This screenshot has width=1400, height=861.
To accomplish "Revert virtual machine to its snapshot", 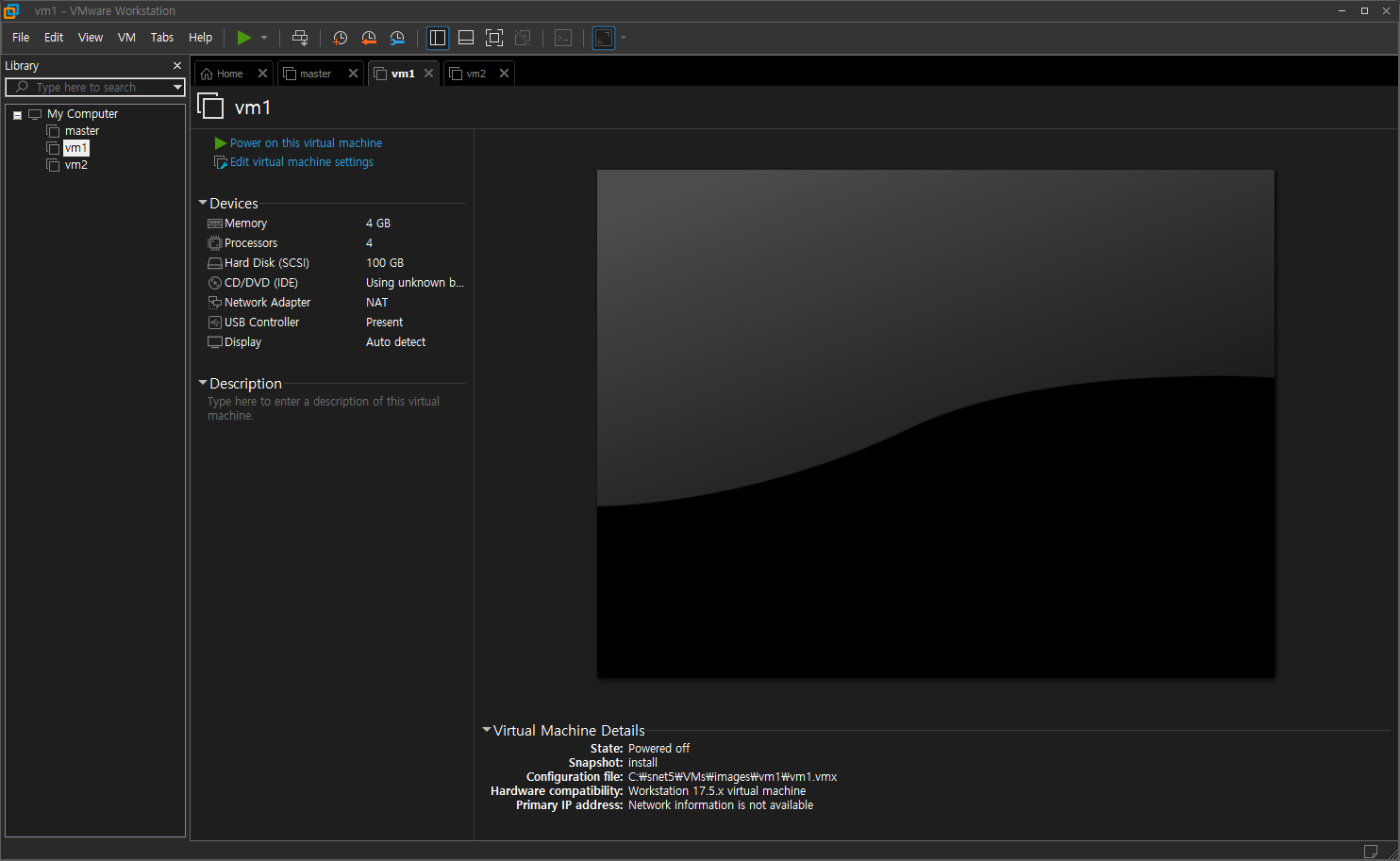I will [x=369, y=38].
